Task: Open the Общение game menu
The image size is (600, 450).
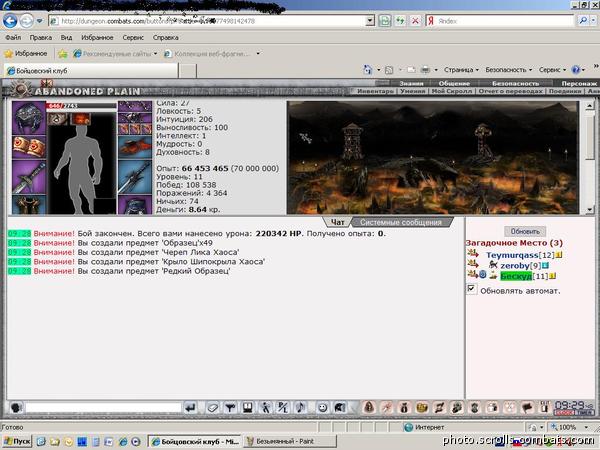Action: pos(454,83)
